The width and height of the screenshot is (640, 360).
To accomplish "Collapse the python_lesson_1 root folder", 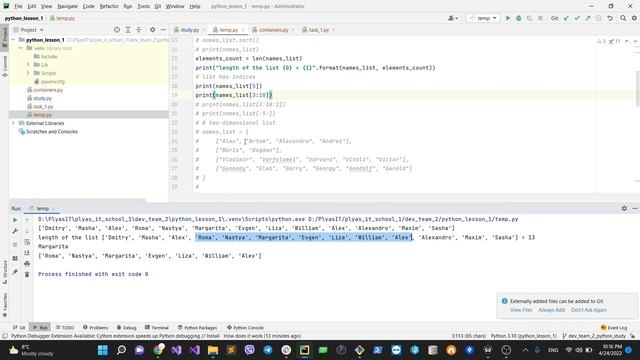I will (13, 40).
